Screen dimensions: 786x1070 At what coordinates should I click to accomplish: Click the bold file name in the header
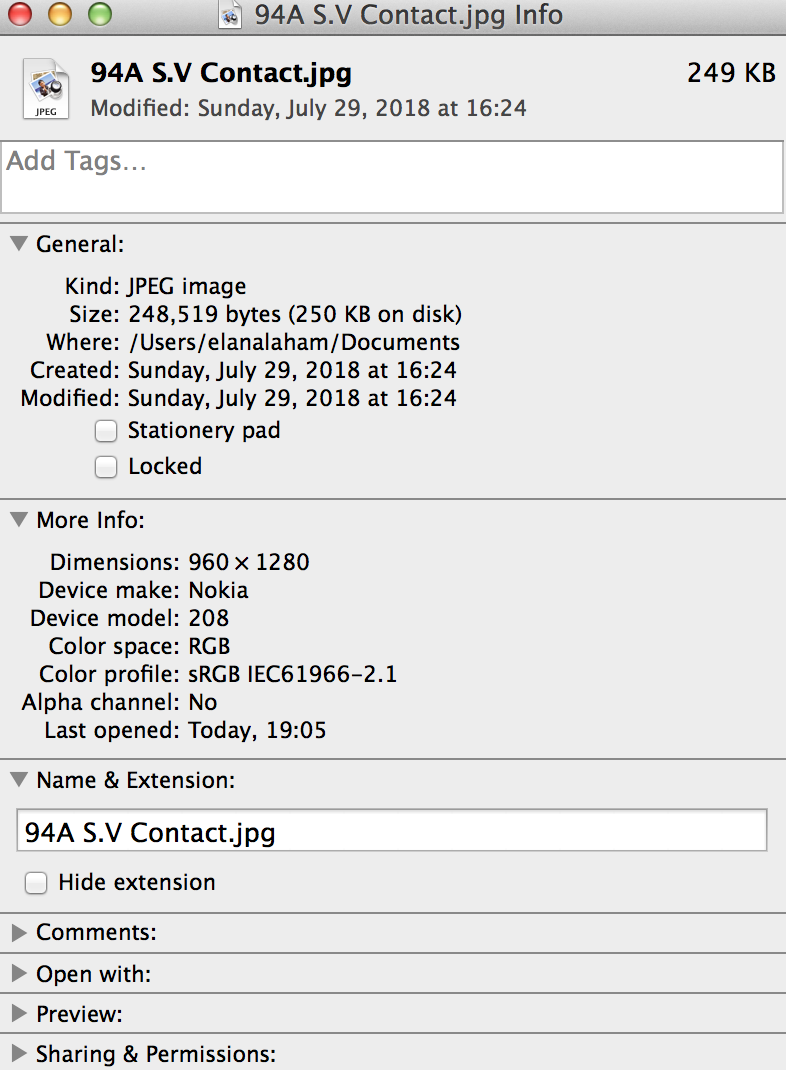pyautogui.click(x=221, y=73)
